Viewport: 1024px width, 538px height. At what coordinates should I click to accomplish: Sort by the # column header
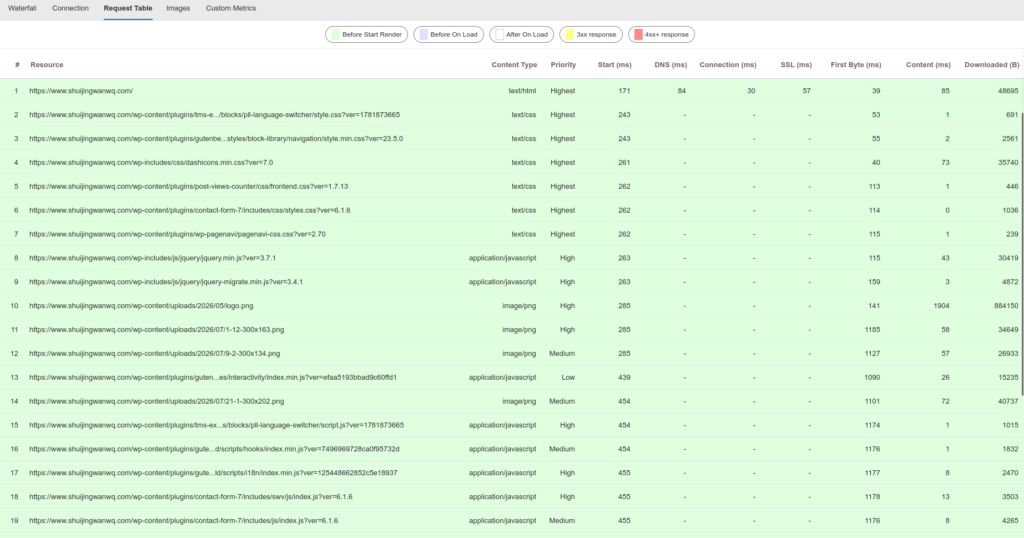pyautogui.click(x=17, y=65)
